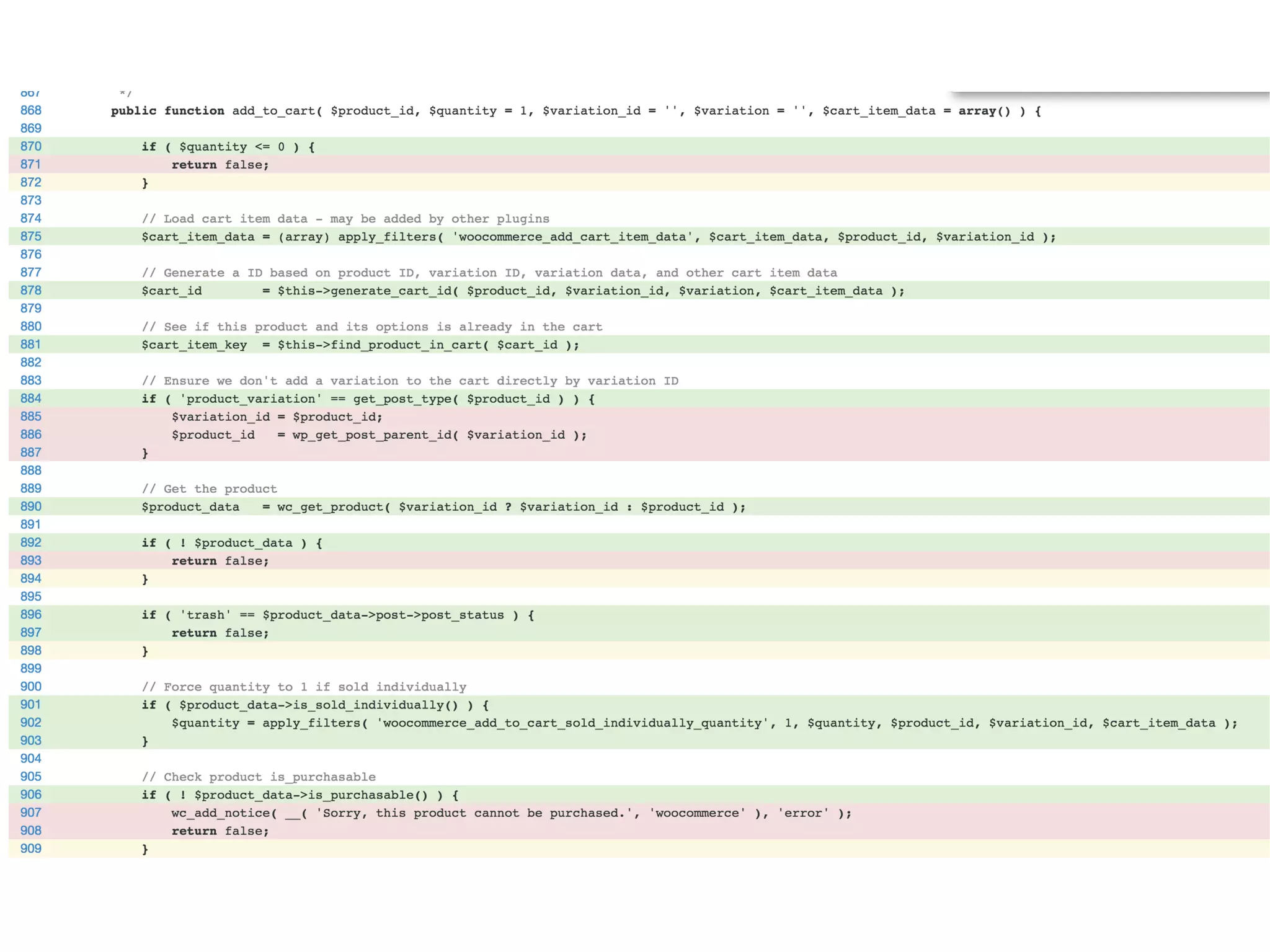Click line number 868 link
The width and height of the screenshot is (1270, 952).
(30, 110)
